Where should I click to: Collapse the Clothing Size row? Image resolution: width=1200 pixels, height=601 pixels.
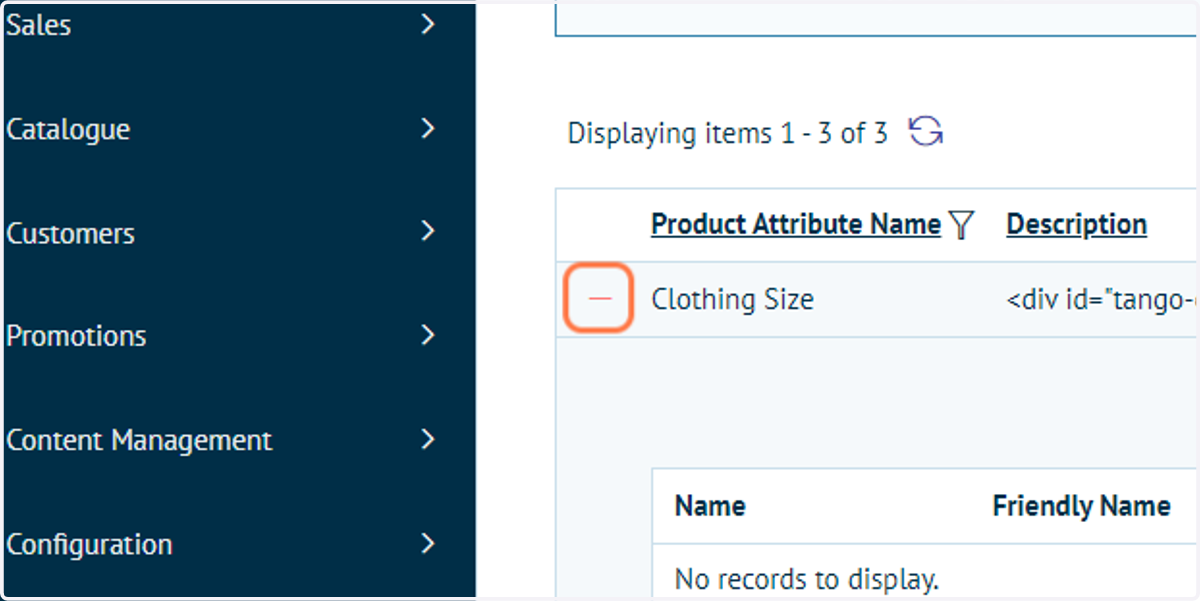click(600, 299)
